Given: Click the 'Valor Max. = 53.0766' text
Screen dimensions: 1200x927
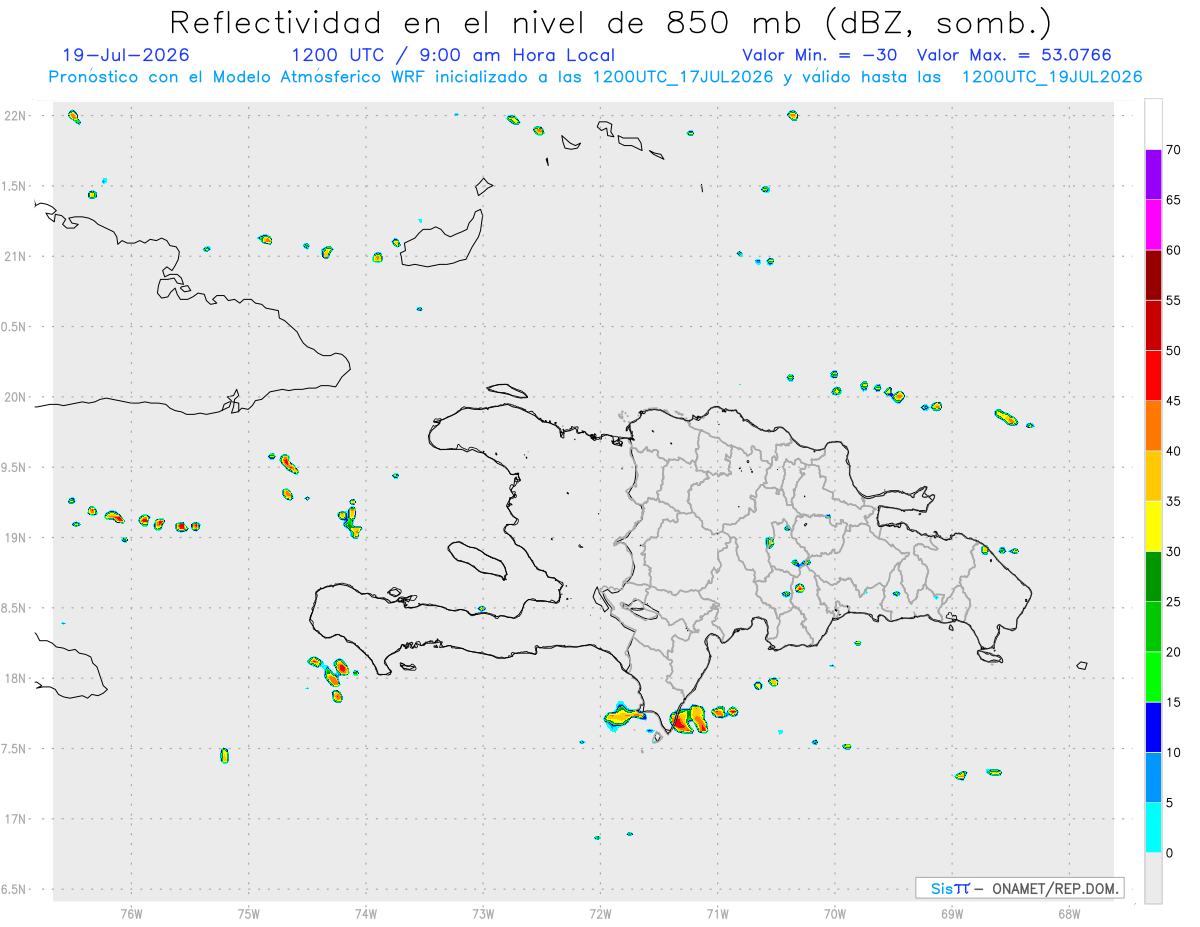Looking at the screenshot, I should click(x=1014, y=55).
